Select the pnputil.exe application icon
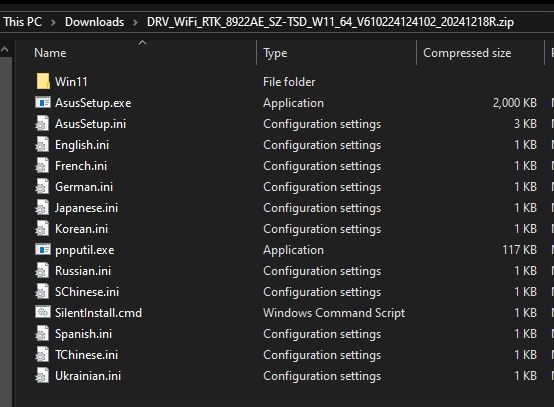 (43, 250)
